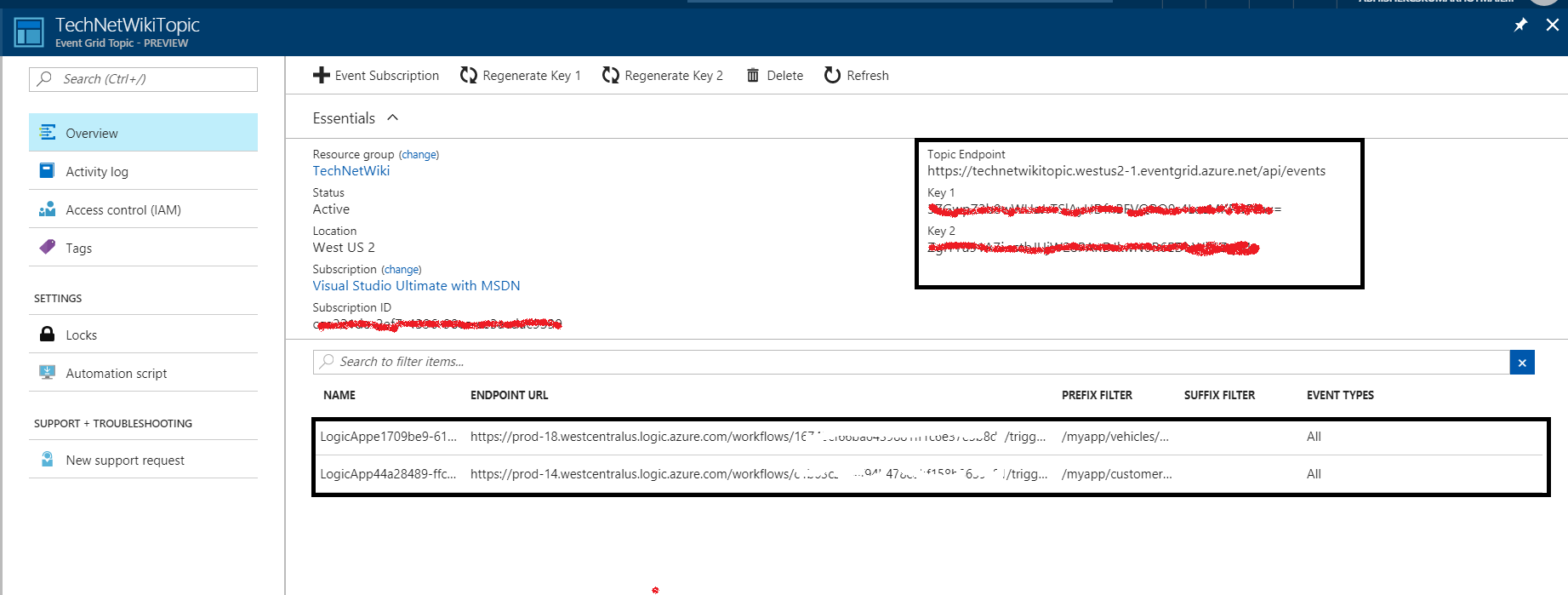Refresh the topic overview
The image size is (1568, 595).
[857, 76]
